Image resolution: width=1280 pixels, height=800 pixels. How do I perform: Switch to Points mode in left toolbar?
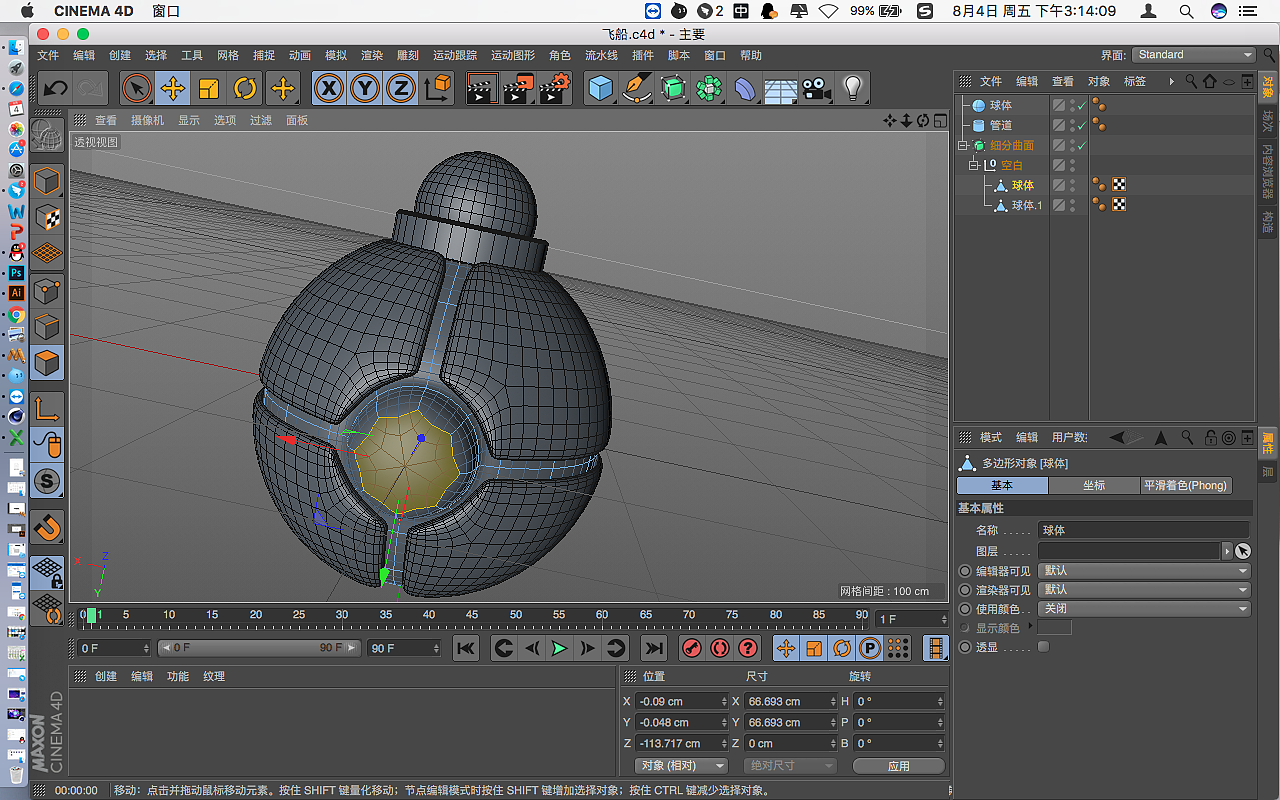pos(47,291)
